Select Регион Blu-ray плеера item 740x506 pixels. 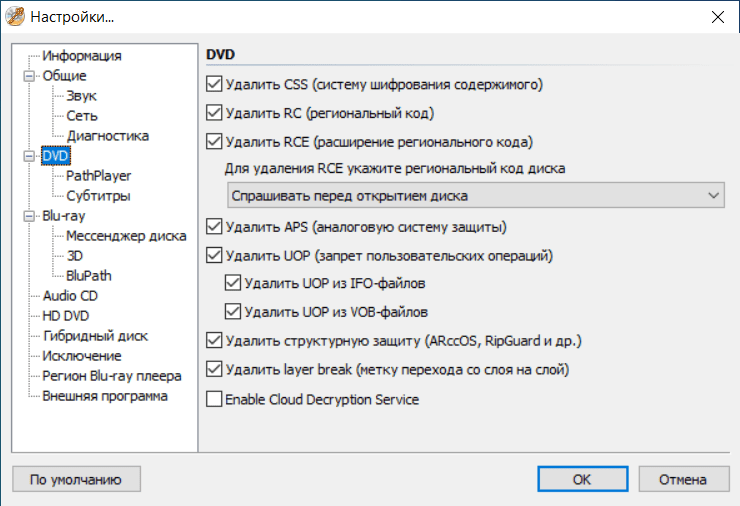[x=112, y=376]
